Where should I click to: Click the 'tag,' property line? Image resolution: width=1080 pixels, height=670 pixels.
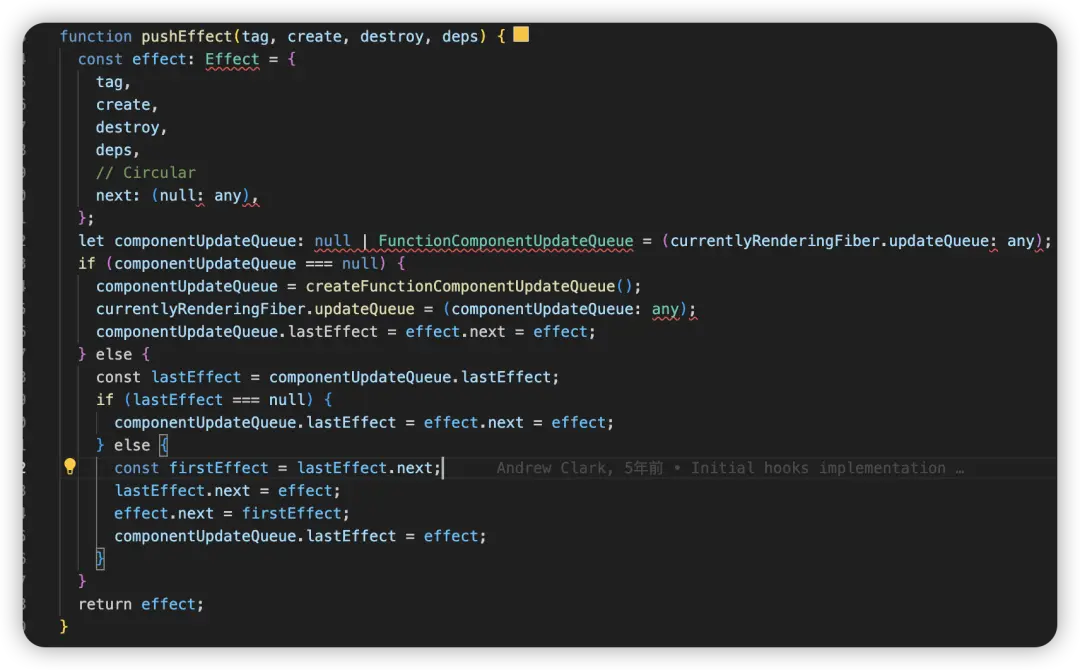point(113,82)
